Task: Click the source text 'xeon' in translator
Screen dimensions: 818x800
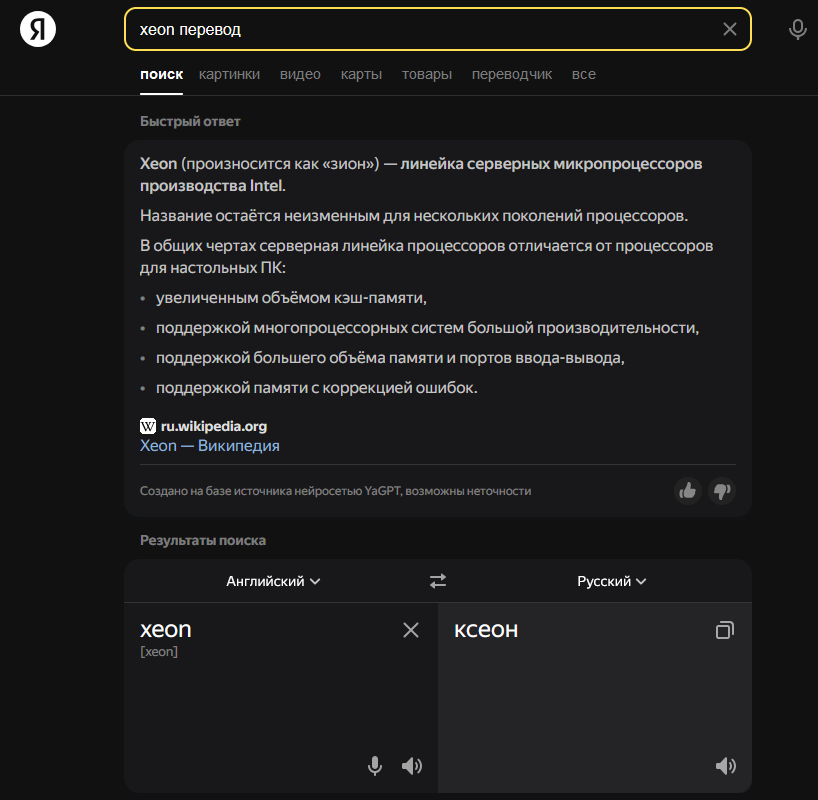Action: 165,629
